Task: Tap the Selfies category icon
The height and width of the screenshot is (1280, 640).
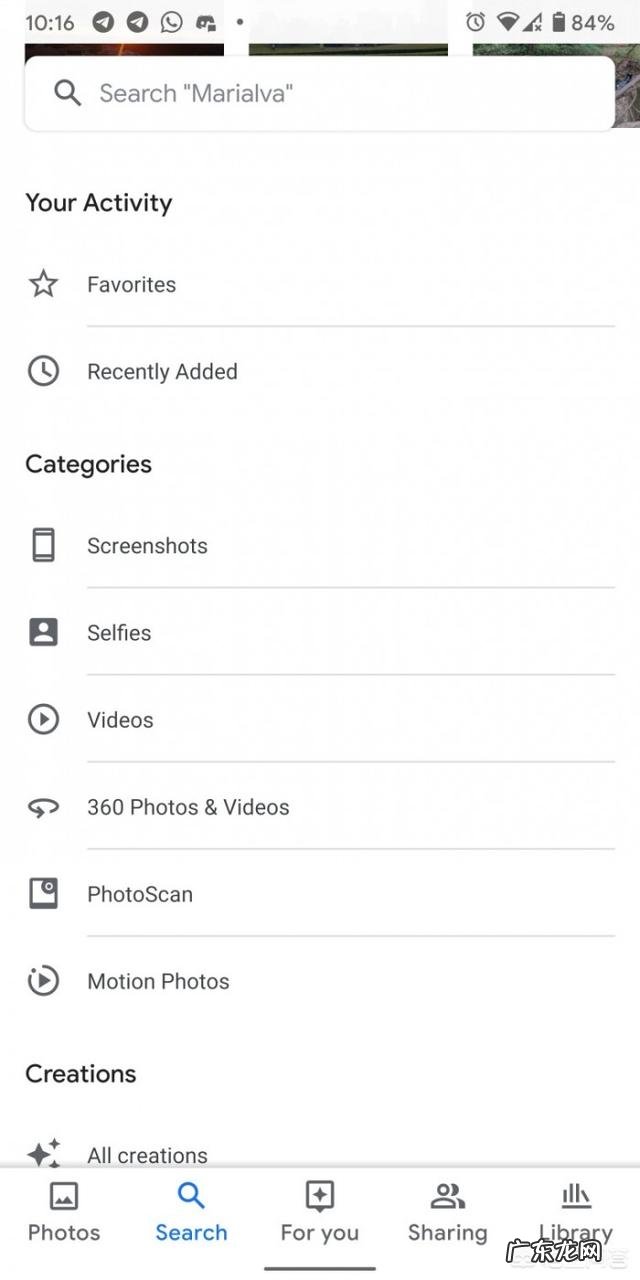Action: [x=42, y=632]
